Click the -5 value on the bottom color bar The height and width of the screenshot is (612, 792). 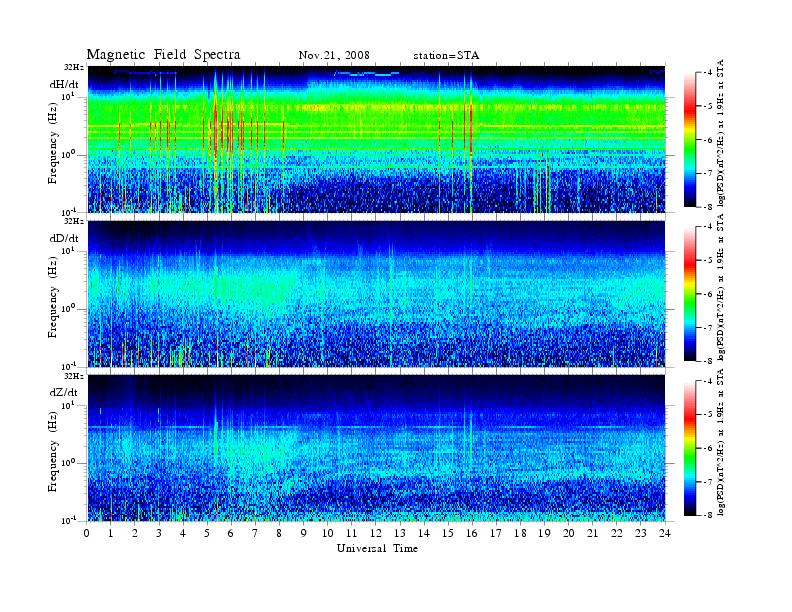tap(709, 415)
